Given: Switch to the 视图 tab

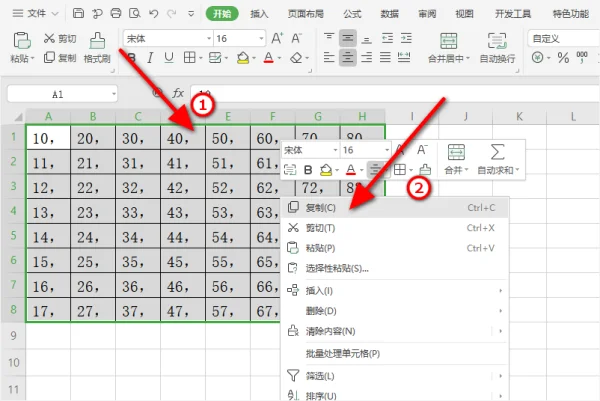Looking at the screenshot, I should [x=464, y=14].
